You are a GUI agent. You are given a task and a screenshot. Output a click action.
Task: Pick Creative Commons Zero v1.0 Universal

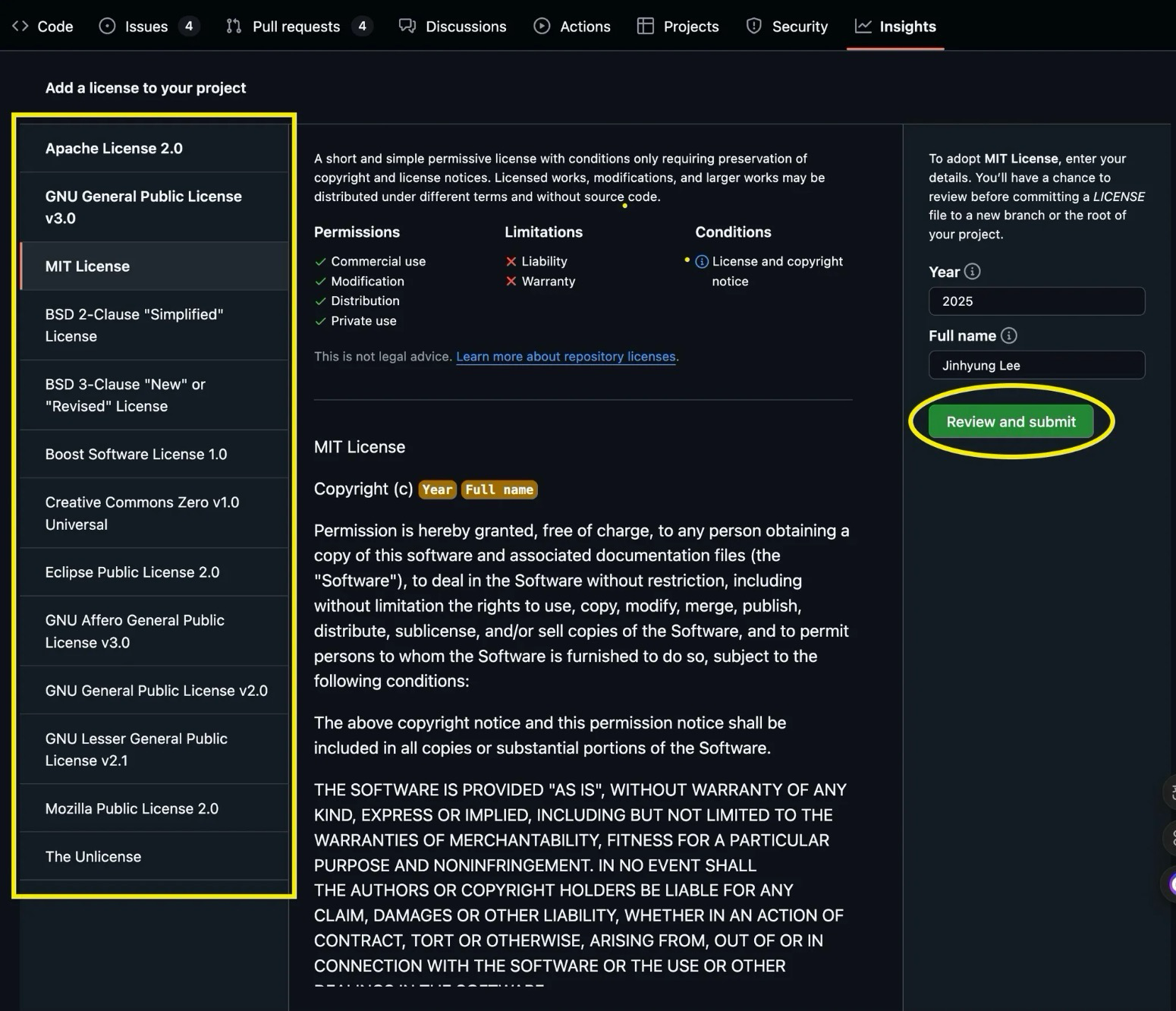(x=154, y=513)
